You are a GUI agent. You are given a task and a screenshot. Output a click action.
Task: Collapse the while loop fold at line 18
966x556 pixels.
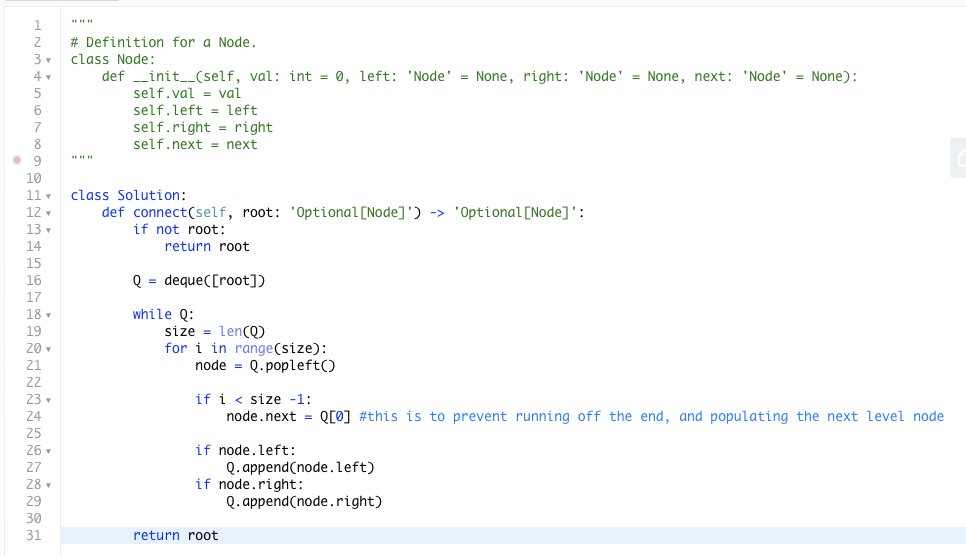pos(49,316)
